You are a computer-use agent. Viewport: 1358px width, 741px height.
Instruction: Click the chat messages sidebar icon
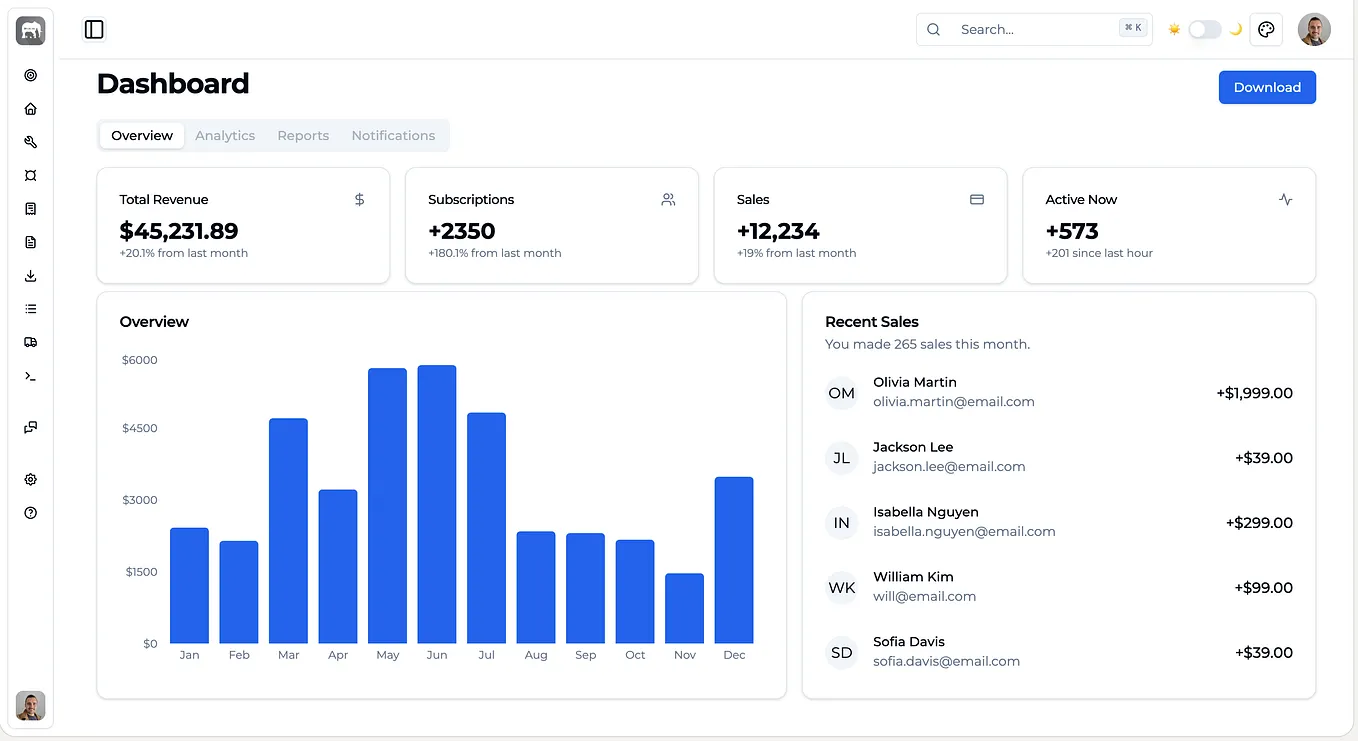pyautogui.click(x=30, y=428)
